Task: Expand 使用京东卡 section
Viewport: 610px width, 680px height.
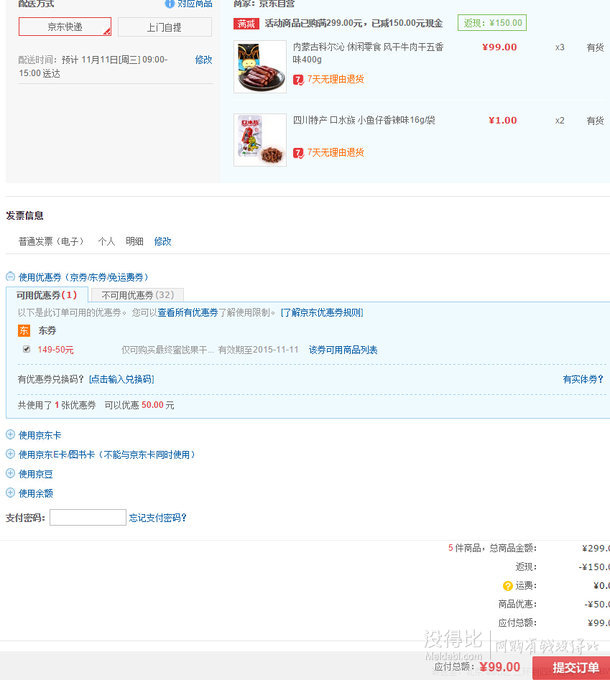Action: tap(10, 435)
